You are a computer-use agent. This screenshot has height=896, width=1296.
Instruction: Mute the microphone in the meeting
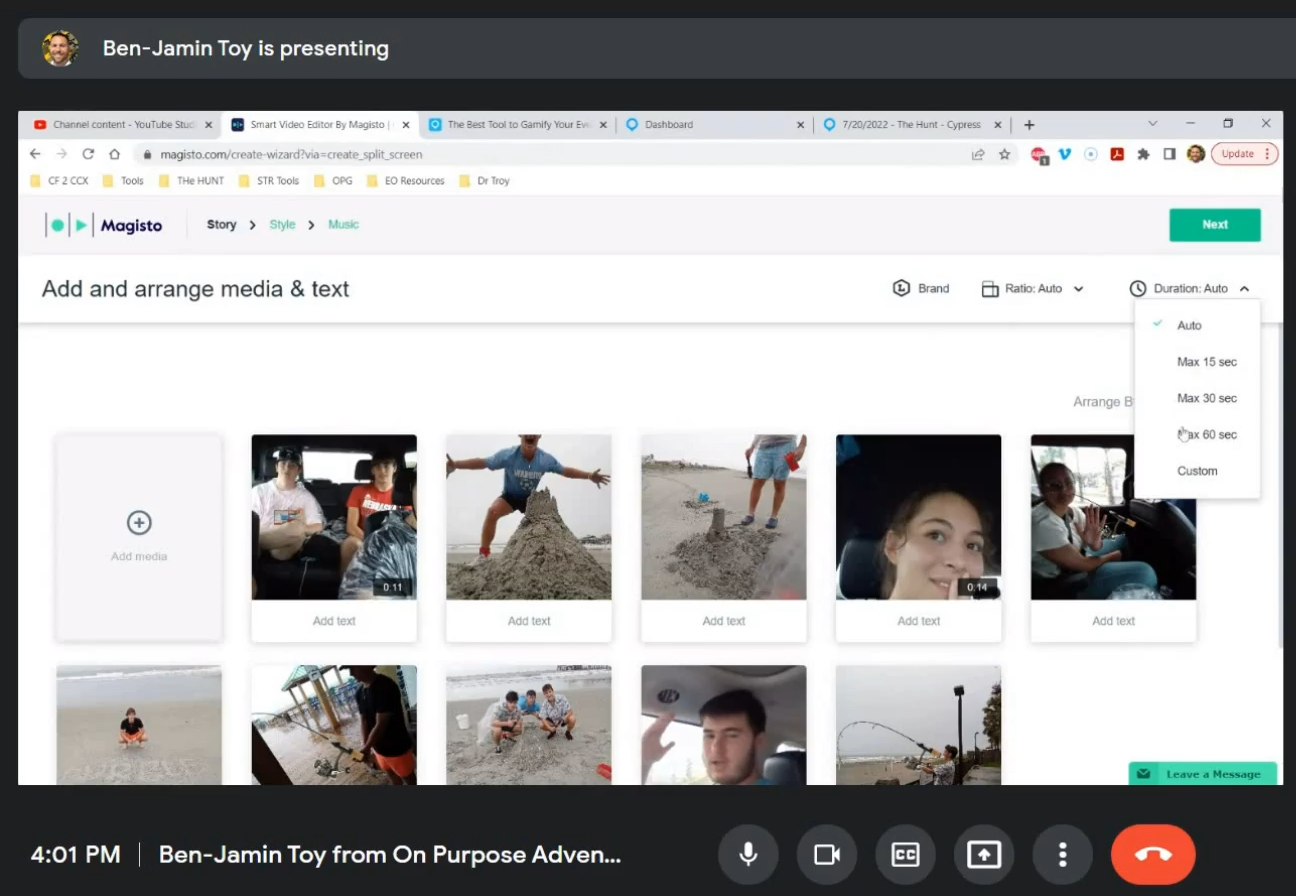[748, 855]
